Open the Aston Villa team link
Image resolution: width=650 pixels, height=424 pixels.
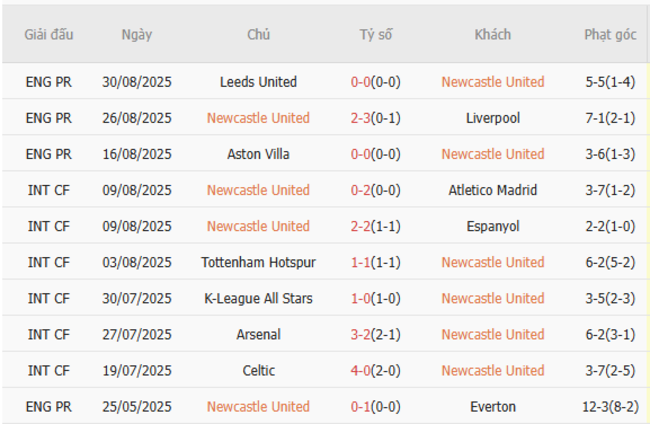click(258, 154)
